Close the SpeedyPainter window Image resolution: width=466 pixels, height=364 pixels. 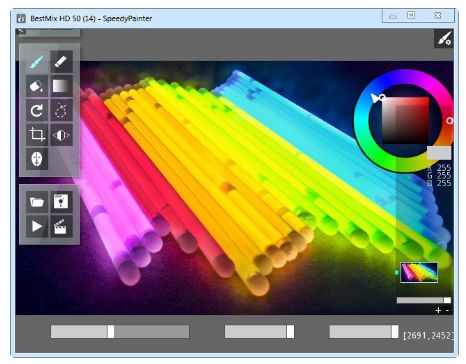438,15
